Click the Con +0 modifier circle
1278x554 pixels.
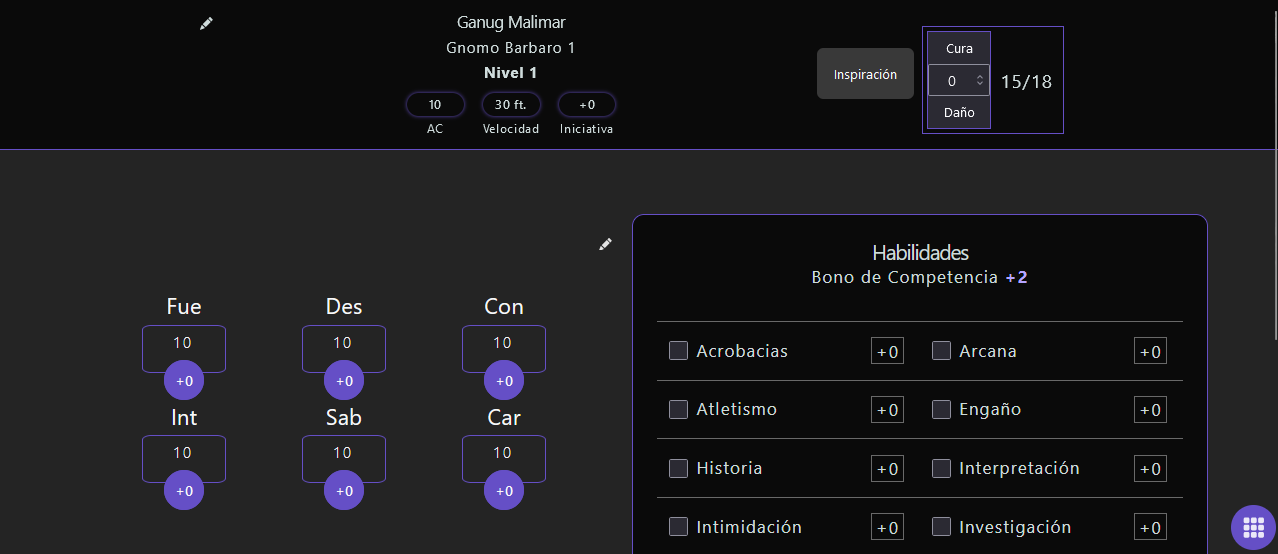click(504, 381)
